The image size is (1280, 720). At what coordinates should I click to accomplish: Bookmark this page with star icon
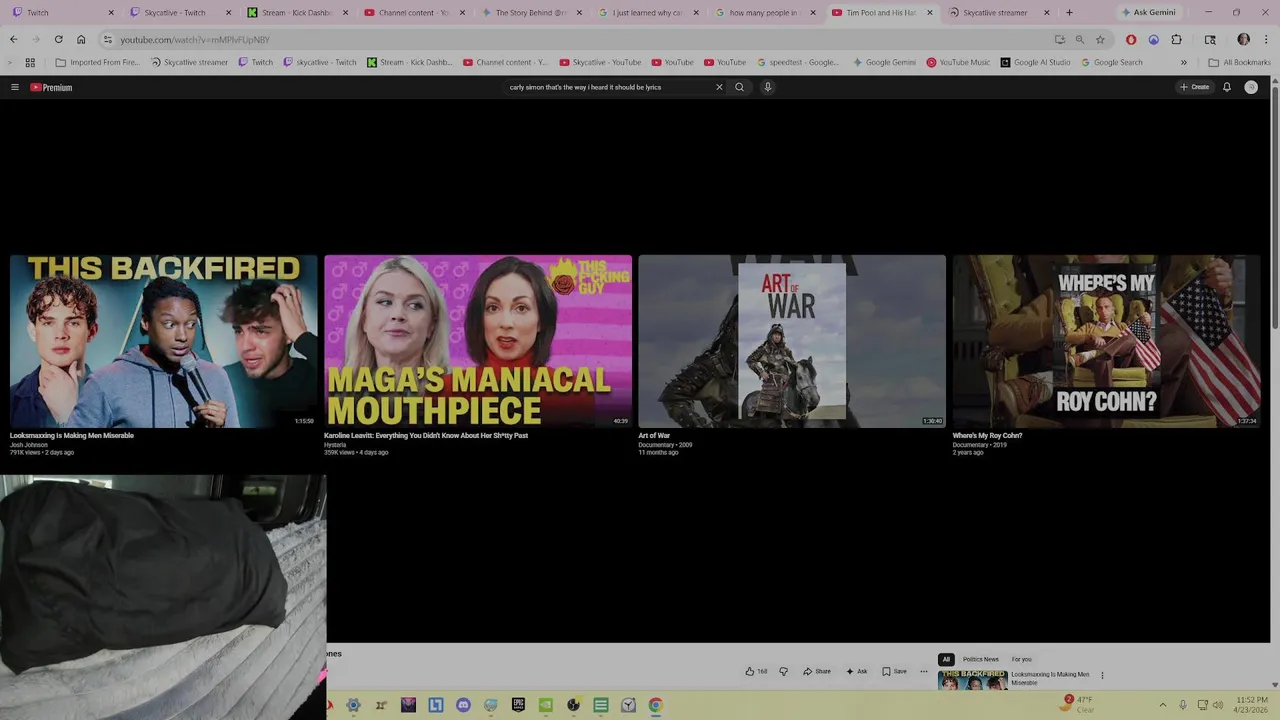pos(1100,40)
